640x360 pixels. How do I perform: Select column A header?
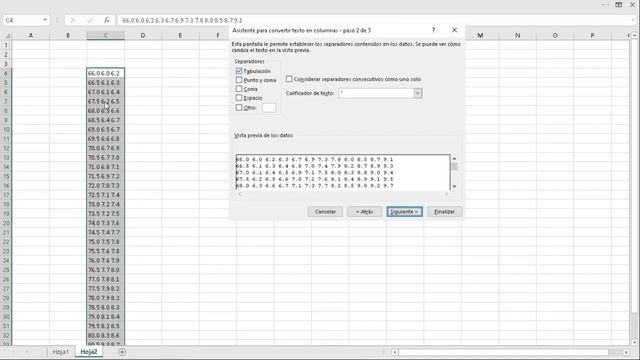[x=31, y=36]
